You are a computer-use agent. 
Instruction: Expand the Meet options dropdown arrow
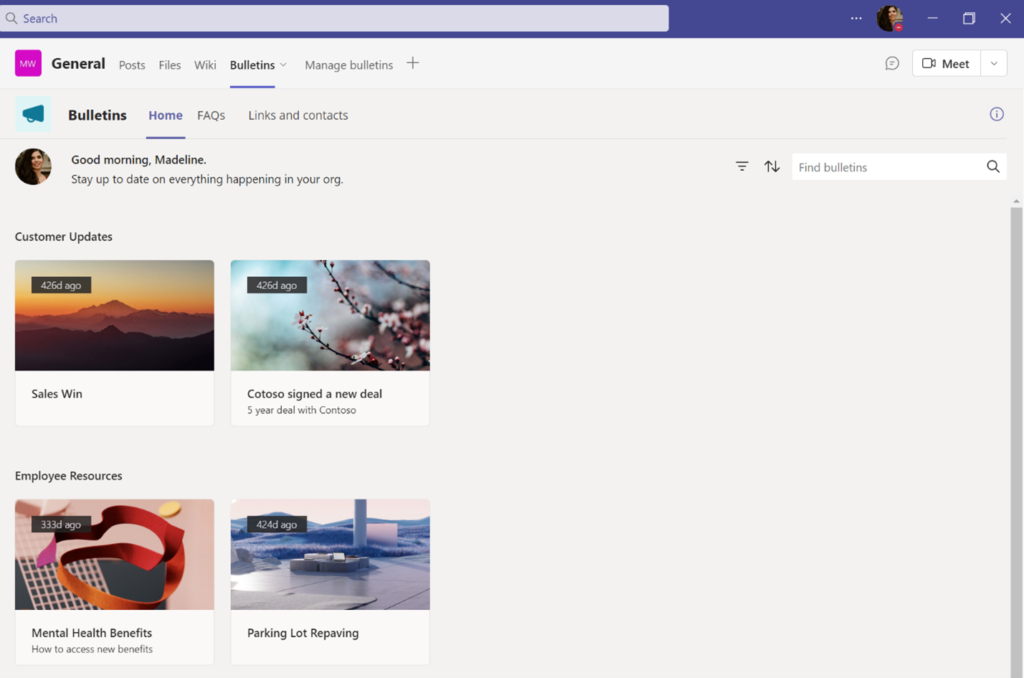coord(994,63)
